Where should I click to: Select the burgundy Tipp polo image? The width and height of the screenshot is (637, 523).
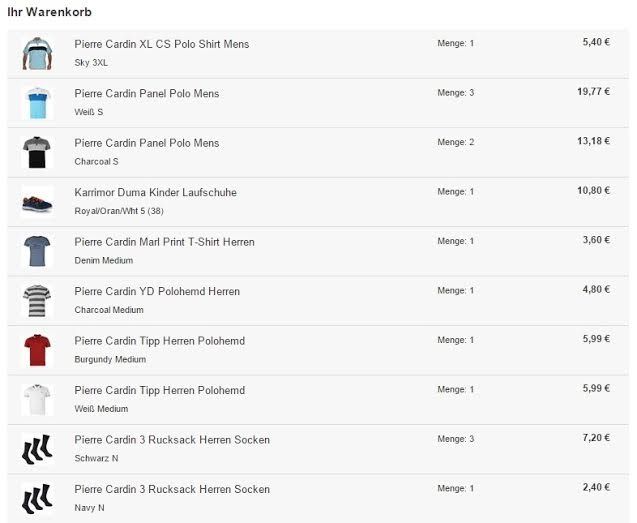[x=37, y=350]
